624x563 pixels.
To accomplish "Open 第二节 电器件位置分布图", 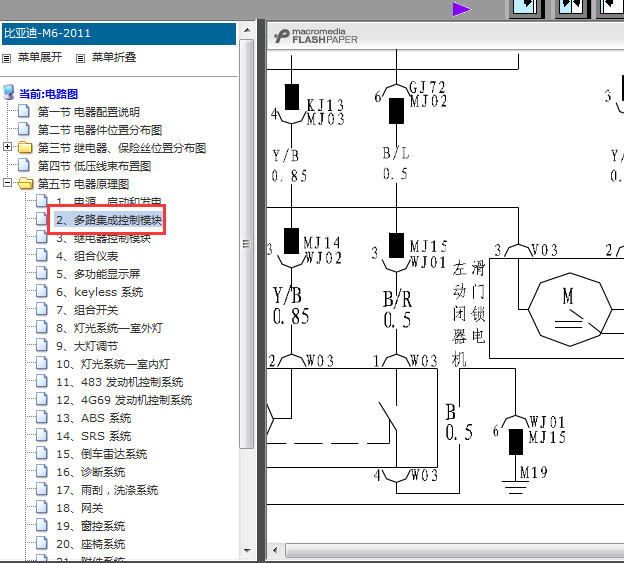I will 100,130.
